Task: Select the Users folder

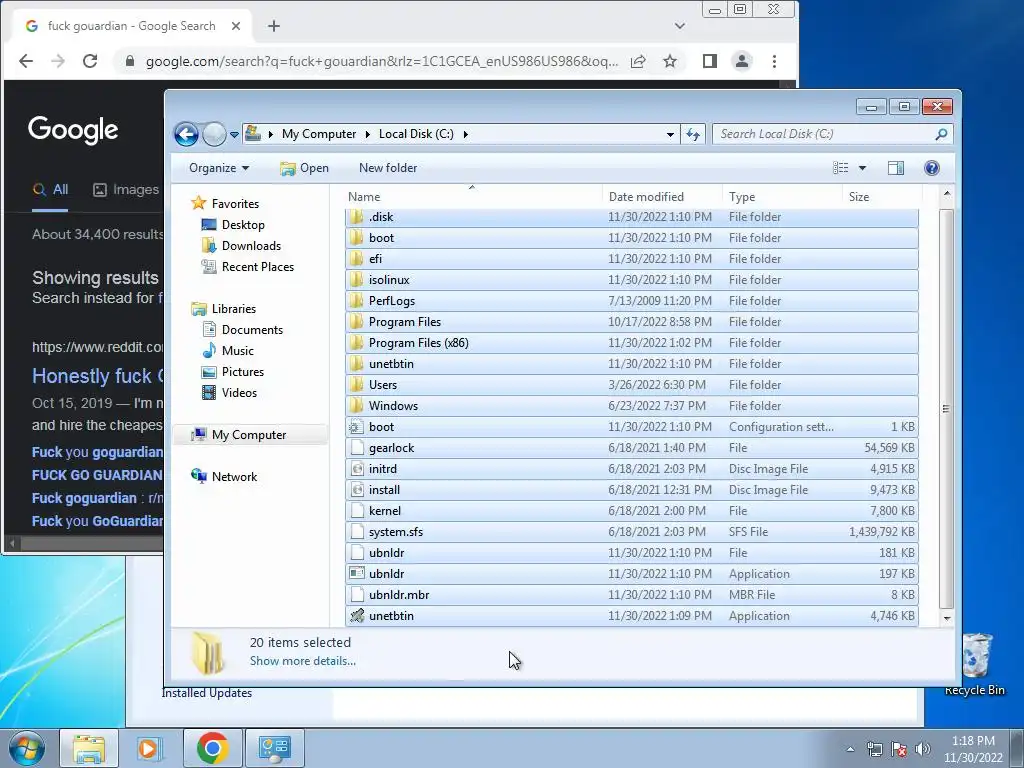Action: [x=632, y=385]
